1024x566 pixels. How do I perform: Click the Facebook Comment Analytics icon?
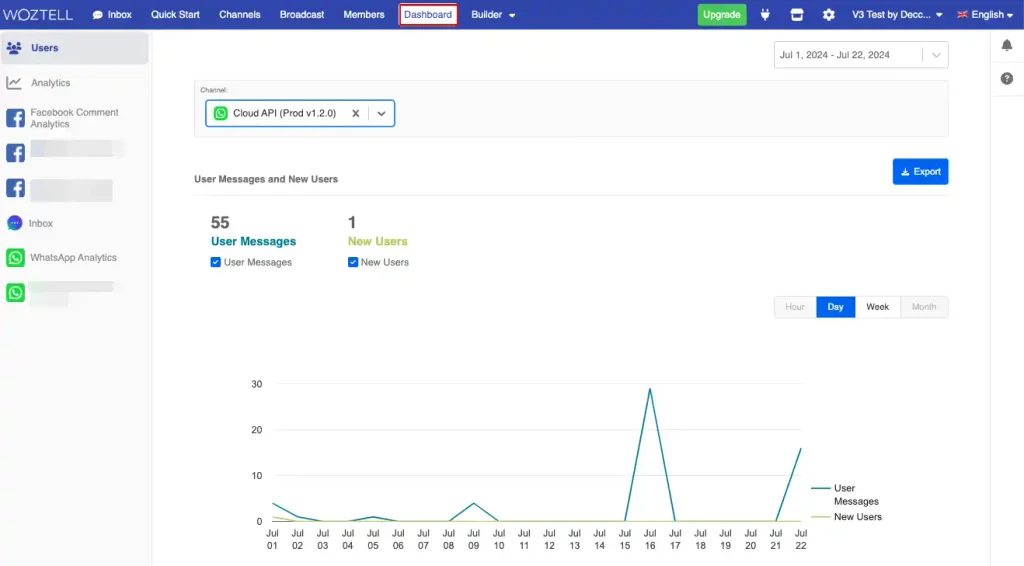(x=15, y=118)
